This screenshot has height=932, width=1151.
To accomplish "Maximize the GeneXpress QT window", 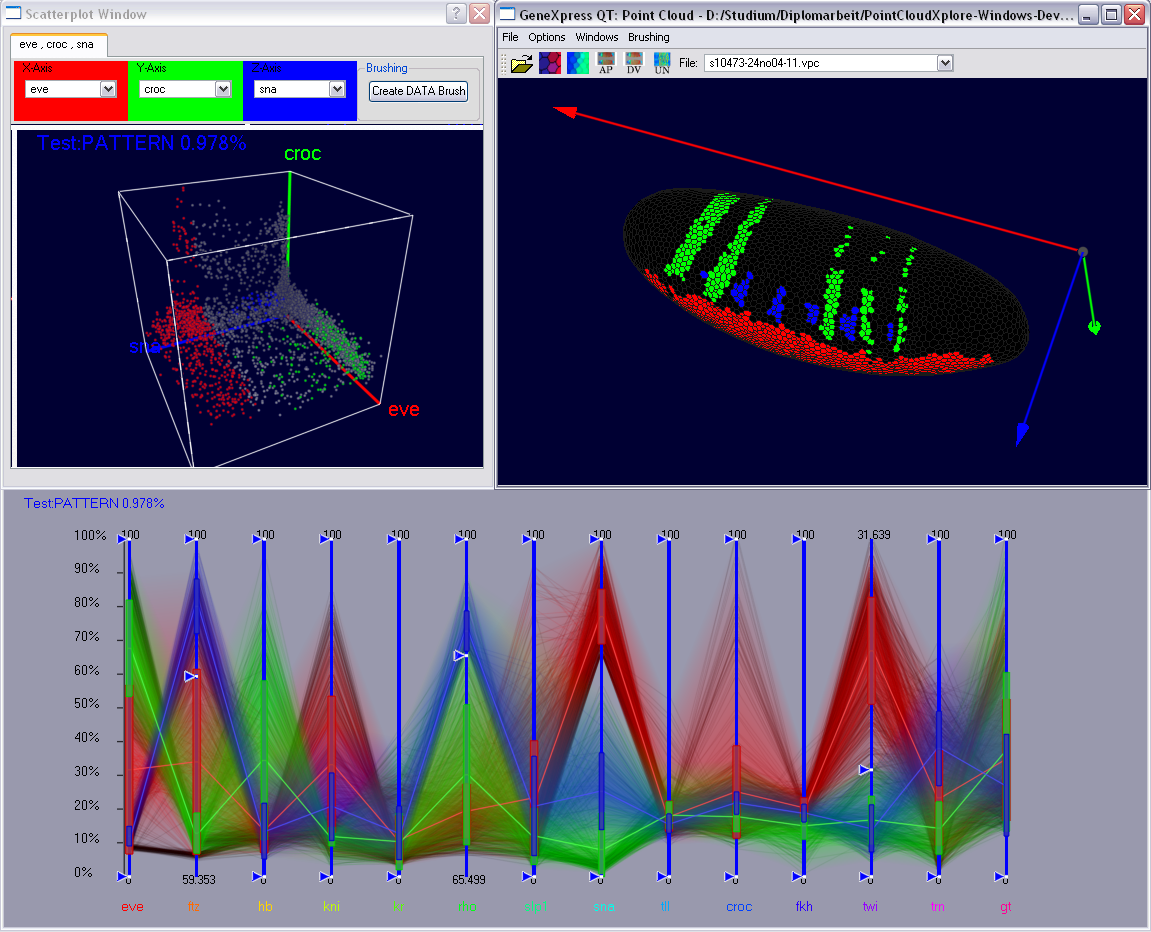I will tap(1112, 14).
